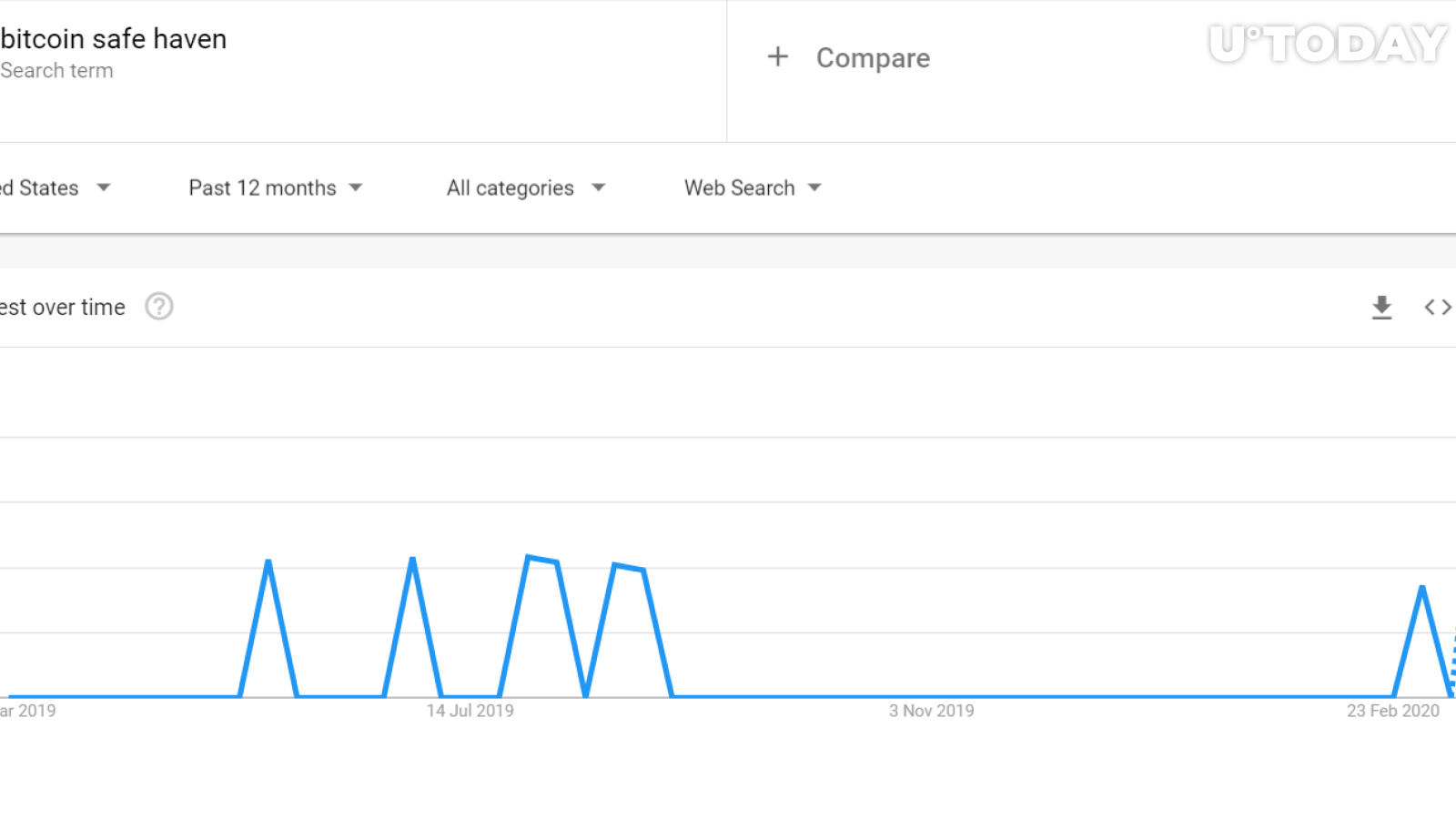Open the embed code icon

point(1437,308)
